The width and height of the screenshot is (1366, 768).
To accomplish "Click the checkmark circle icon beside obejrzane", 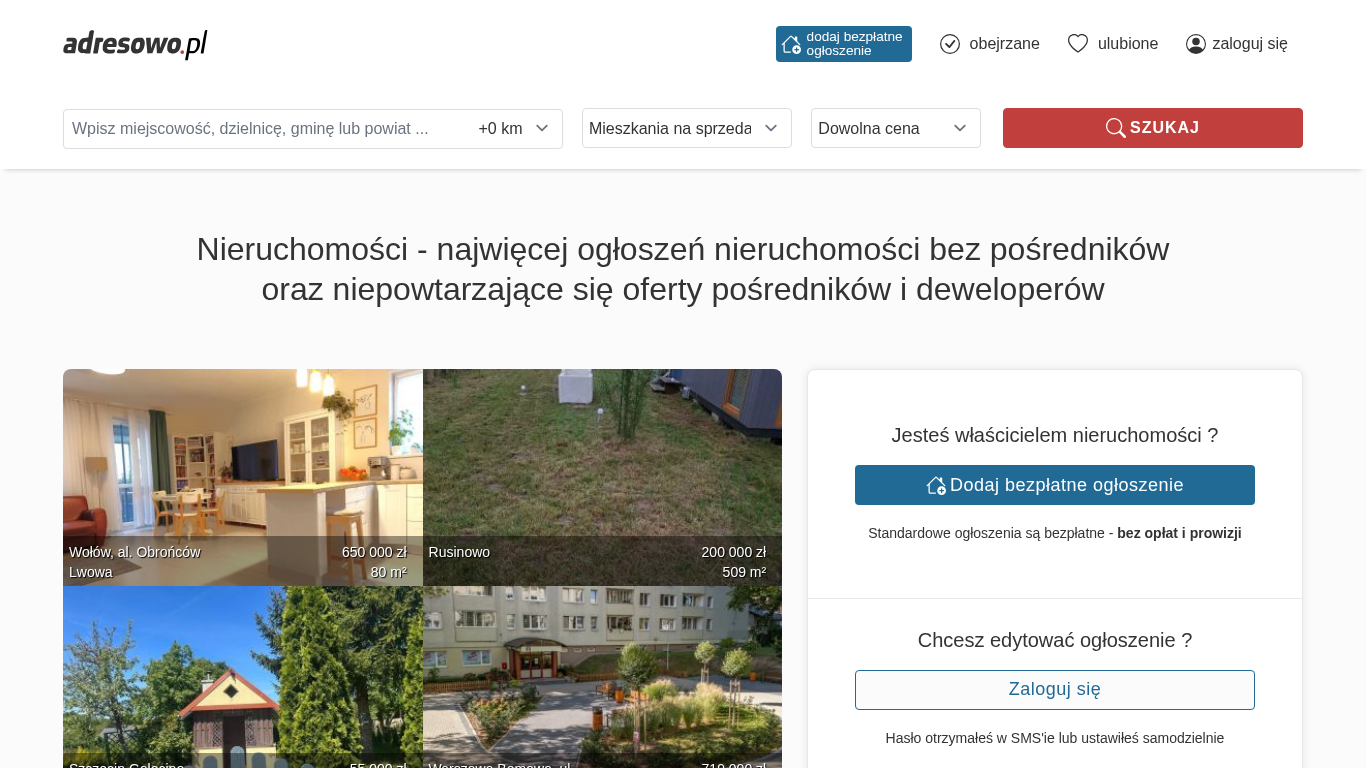I will coord(950,44).
